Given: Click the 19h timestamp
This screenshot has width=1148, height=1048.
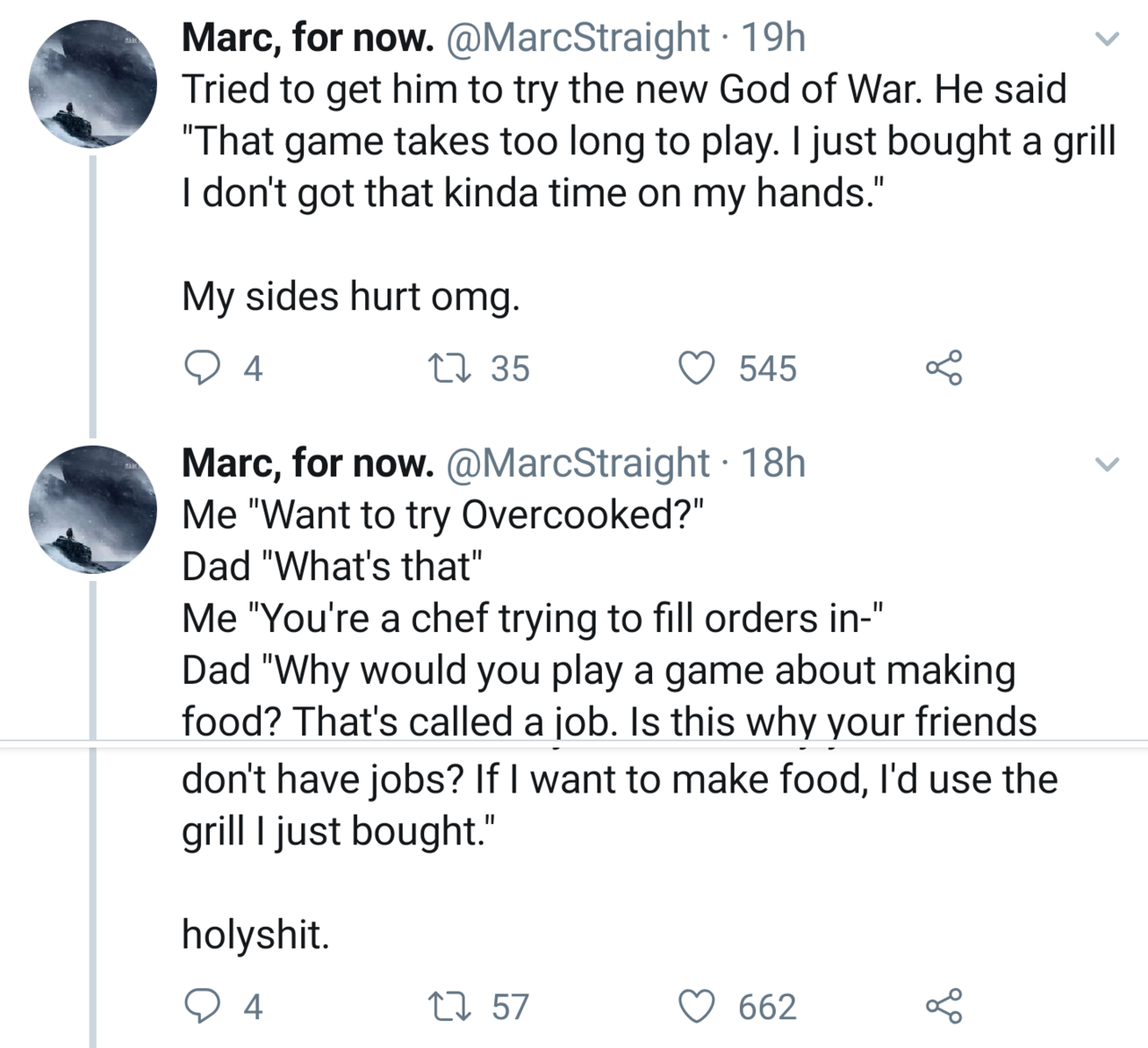Looking at the screenshot, I should click(x=774, y=38).
